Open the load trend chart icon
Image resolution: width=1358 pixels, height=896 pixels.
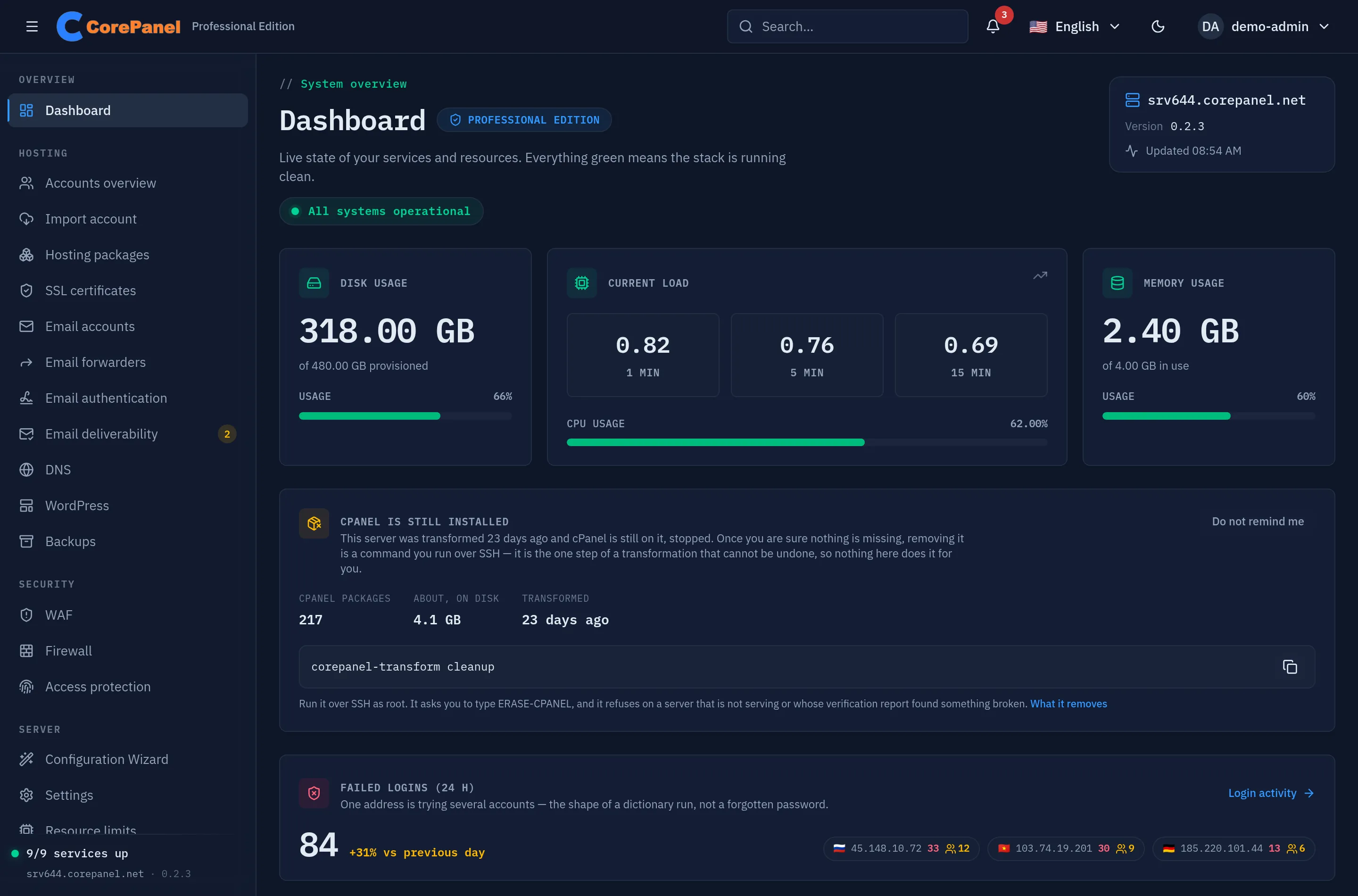tap(1040, 275)
